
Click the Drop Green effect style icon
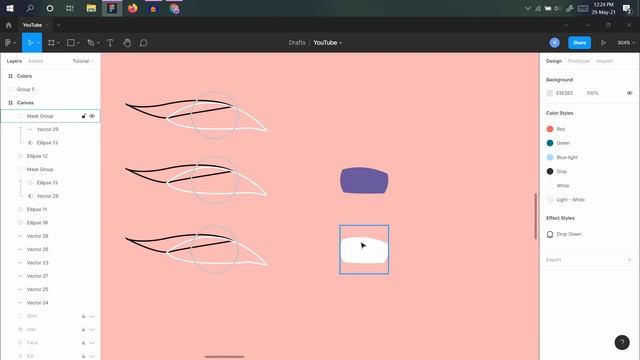click(550, 234)
